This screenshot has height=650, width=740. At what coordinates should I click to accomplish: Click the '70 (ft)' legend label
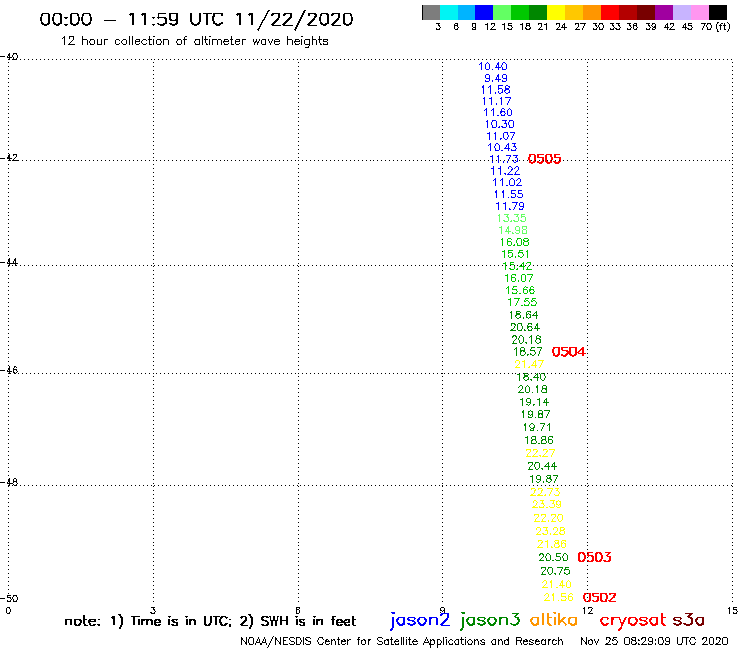(715, 26)
